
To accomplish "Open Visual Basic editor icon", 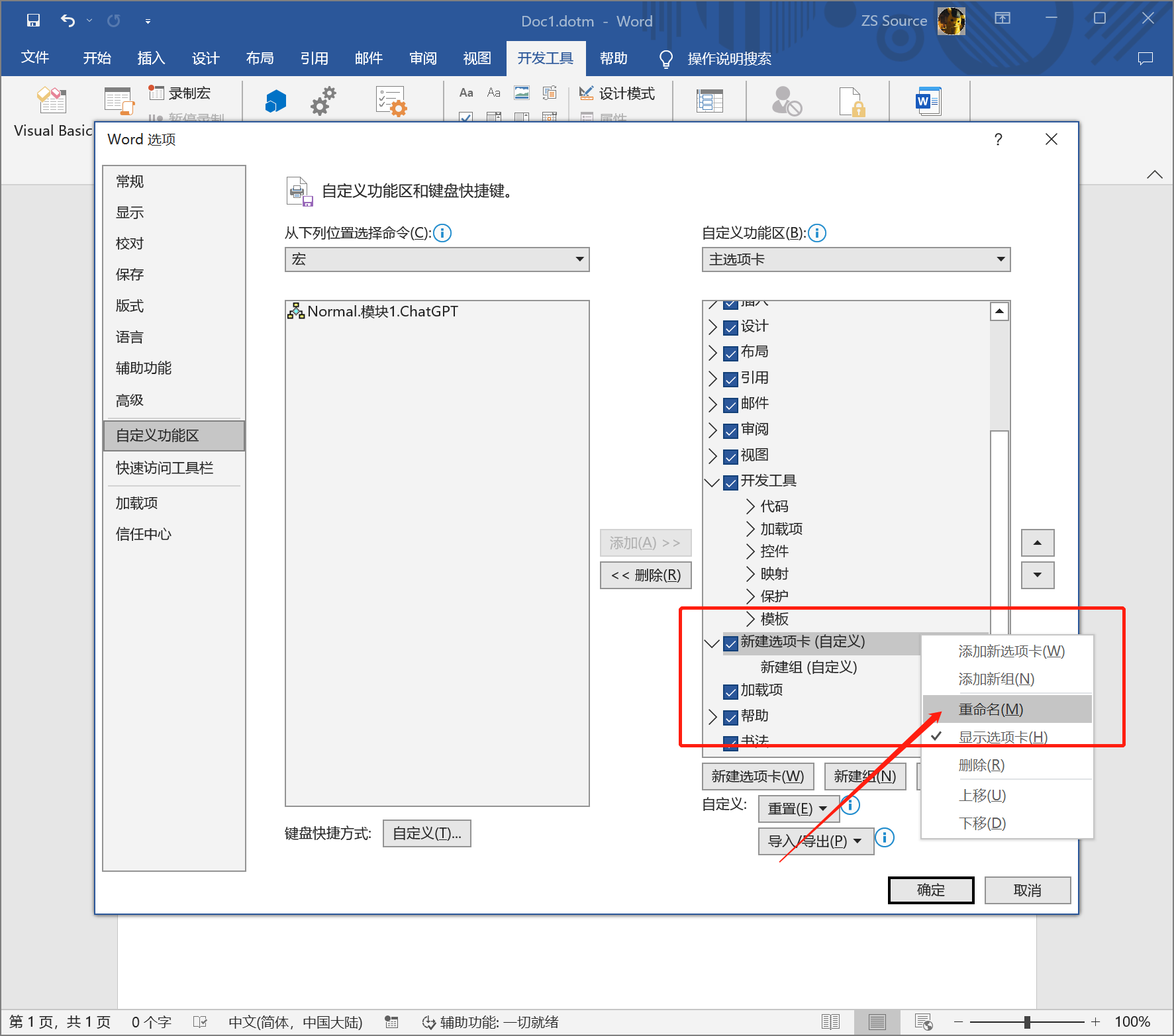I will [x=52, y=101].
